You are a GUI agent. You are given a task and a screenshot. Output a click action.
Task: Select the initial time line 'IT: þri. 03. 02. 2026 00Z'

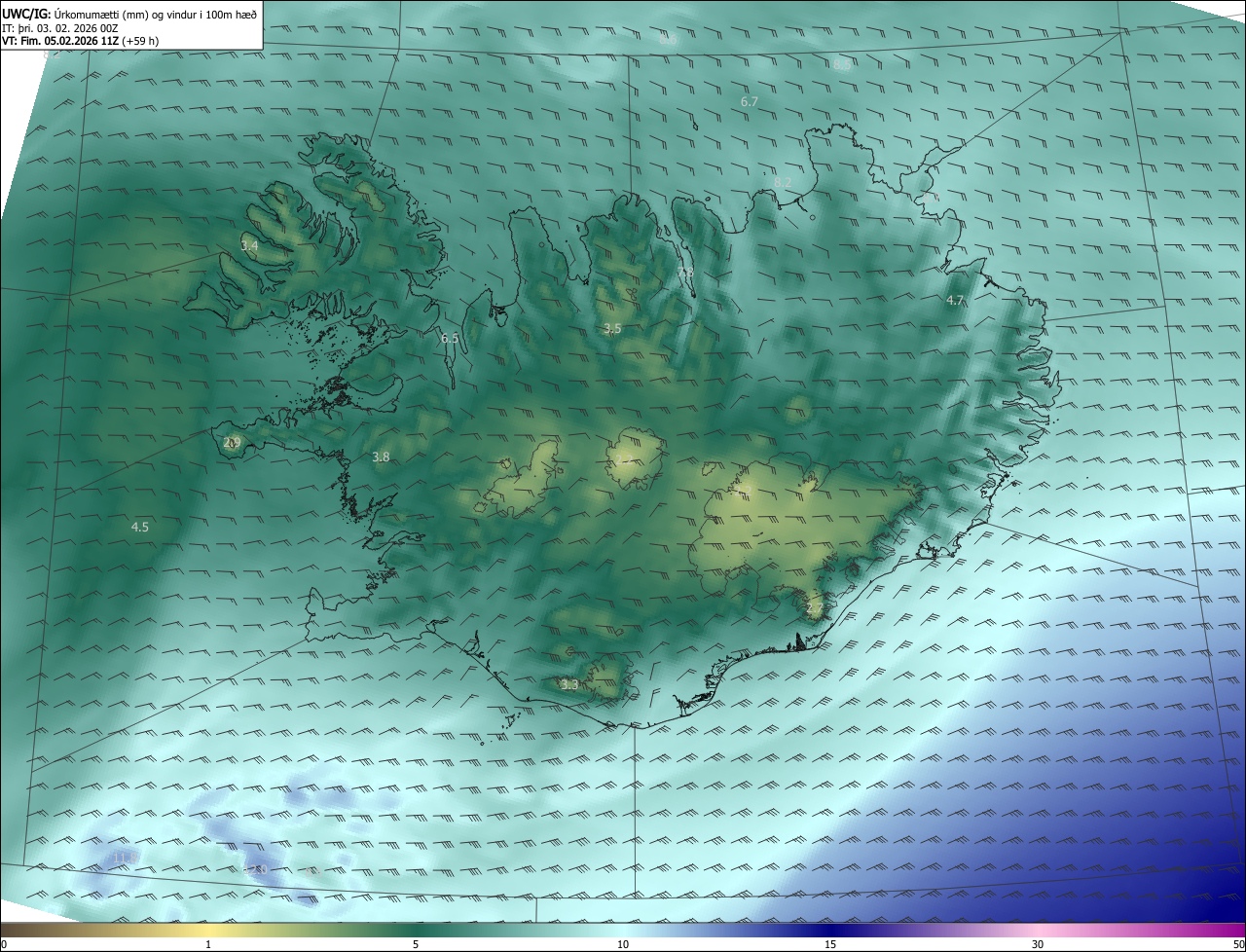tap(60, 27)
